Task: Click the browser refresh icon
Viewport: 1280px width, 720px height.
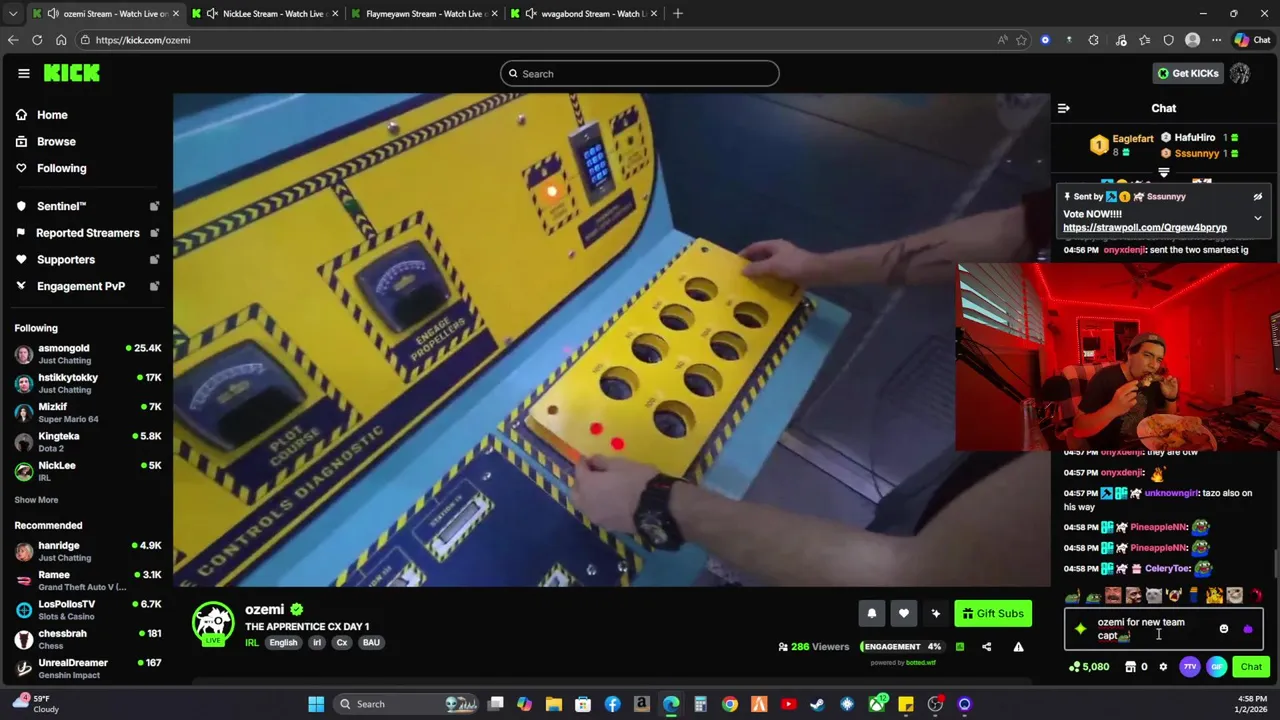Action: click(37, 40)
